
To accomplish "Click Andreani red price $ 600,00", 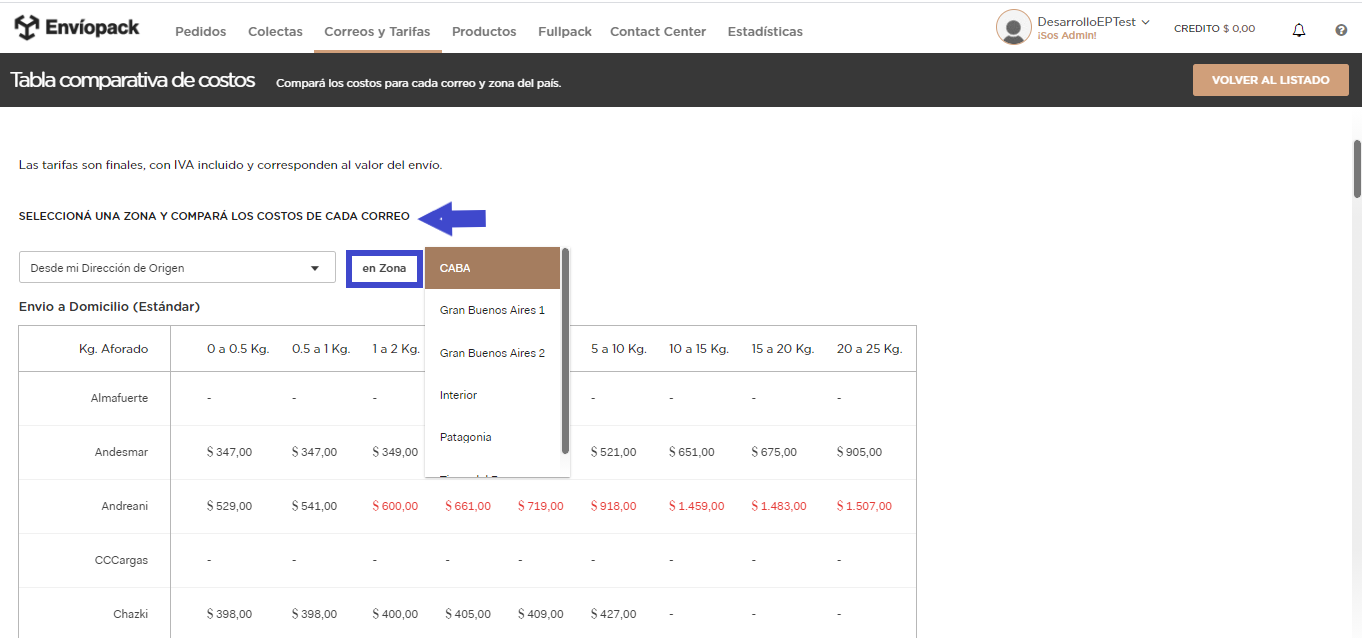I will (395, 506).
